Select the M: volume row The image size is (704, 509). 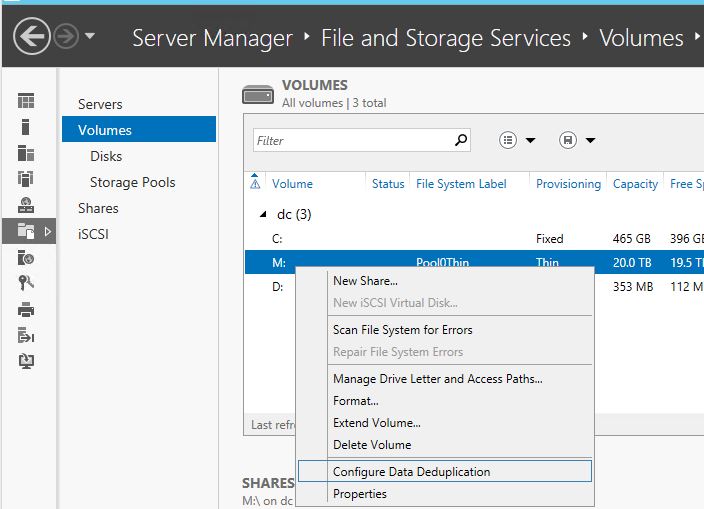[x=474, y=262]
